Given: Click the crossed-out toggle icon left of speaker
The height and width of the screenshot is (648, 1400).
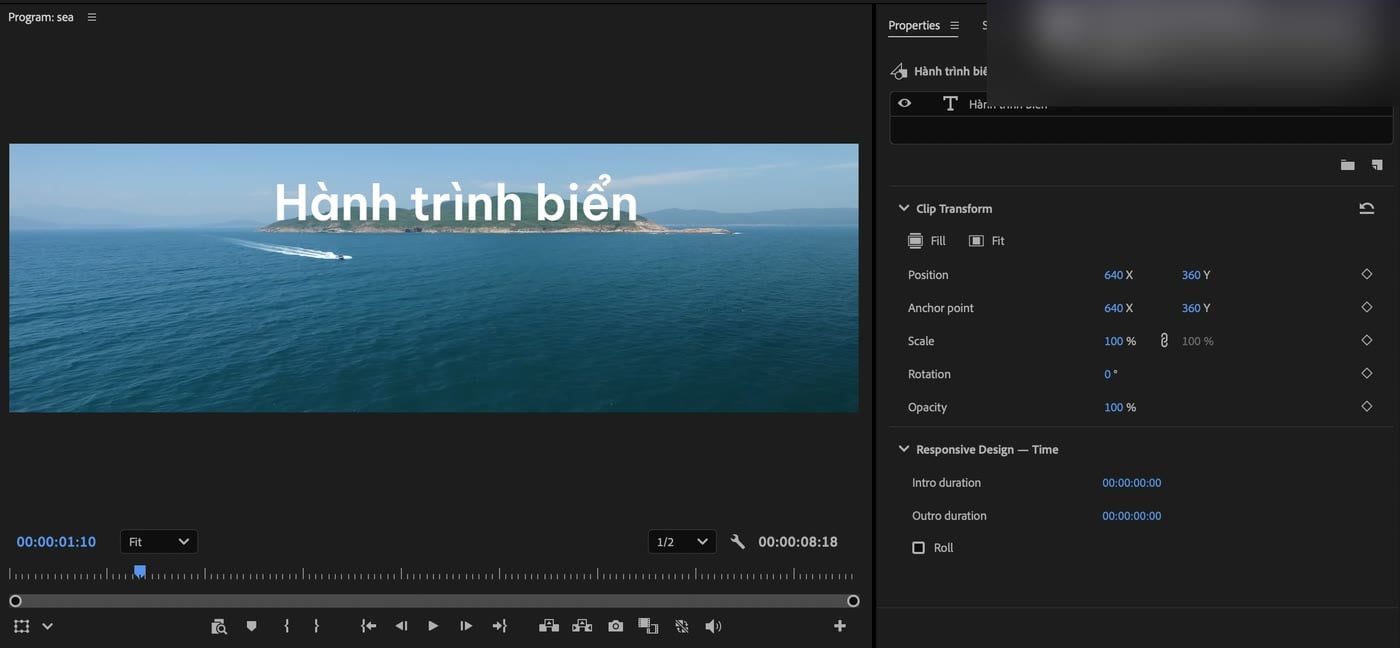Looking at the screenshot, I should pos(682,626).
